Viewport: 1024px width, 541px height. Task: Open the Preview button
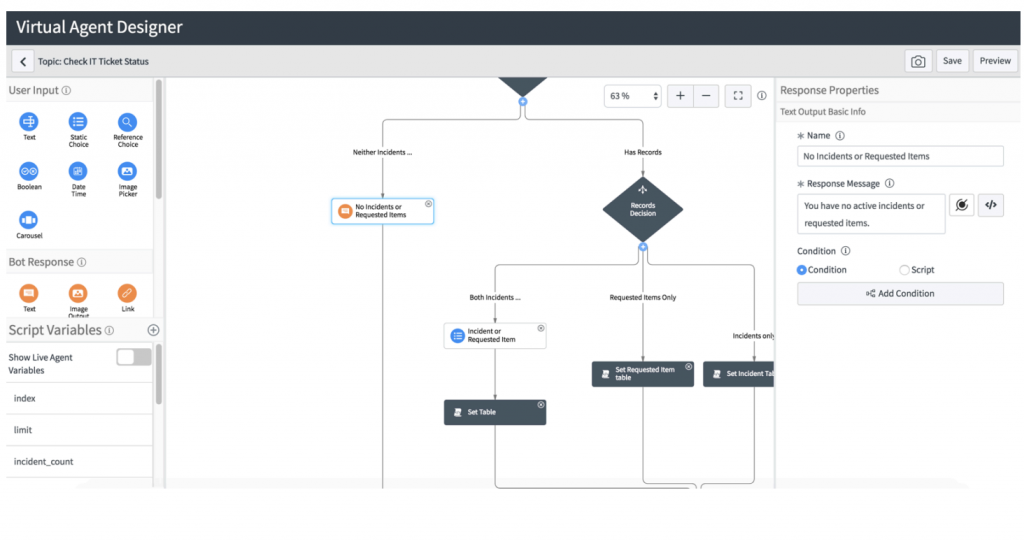995,61
